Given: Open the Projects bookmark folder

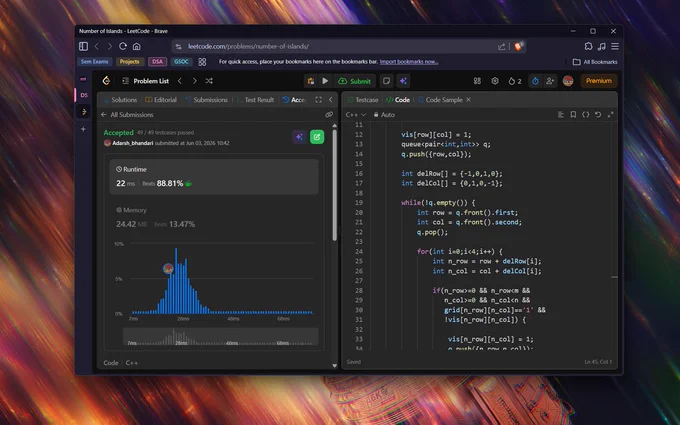Looking at the screenshot, I should tap(130, 62).
